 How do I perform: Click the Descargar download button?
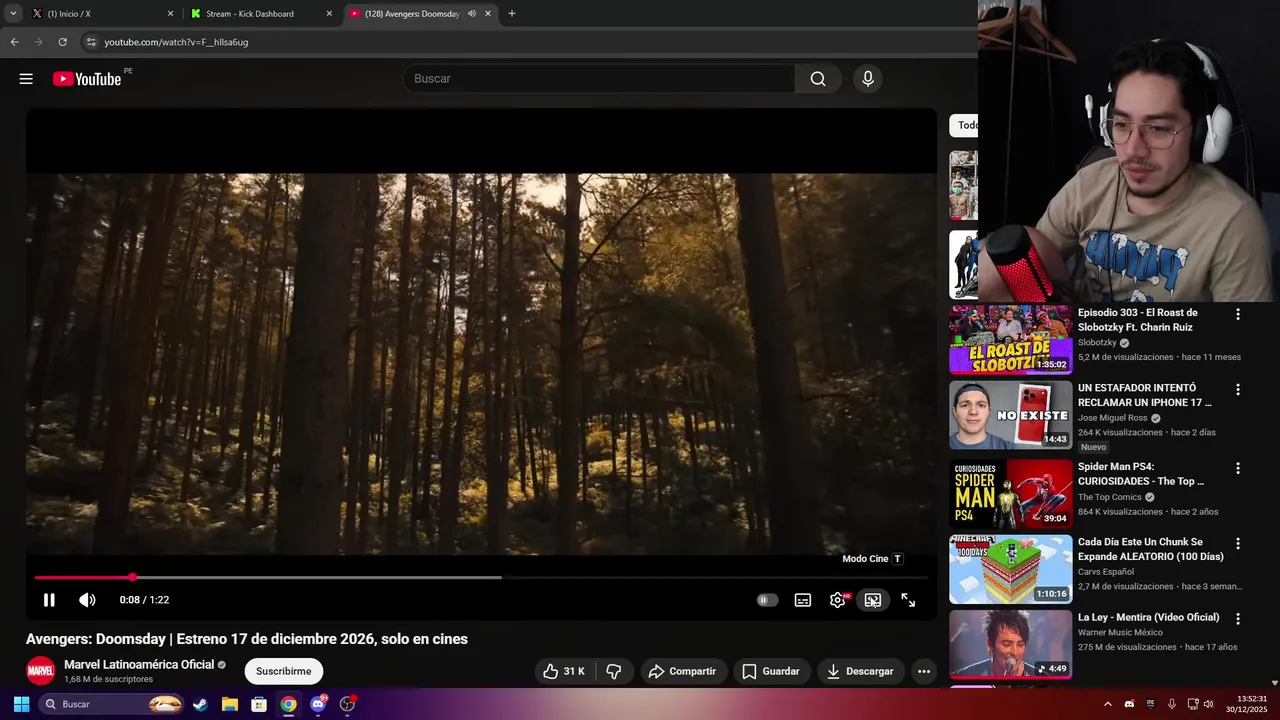coord(860,671)
